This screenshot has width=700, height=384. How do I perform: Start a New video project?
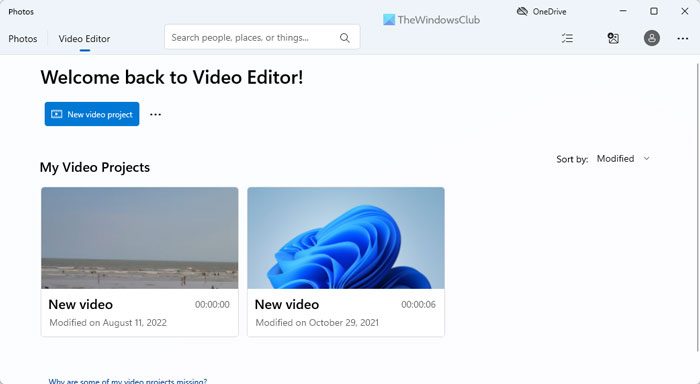92,114
